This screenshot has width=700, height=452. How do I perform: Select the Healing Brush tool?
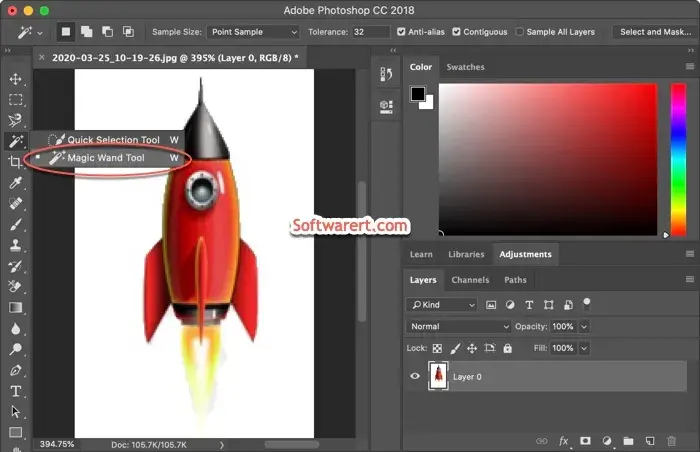(16, 203)
